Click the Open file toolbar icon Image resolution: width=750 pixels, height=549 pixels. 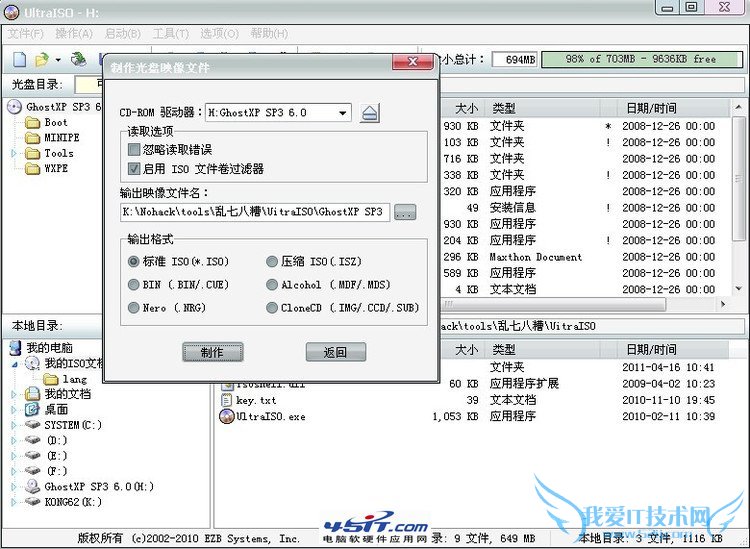click(42, 60)
